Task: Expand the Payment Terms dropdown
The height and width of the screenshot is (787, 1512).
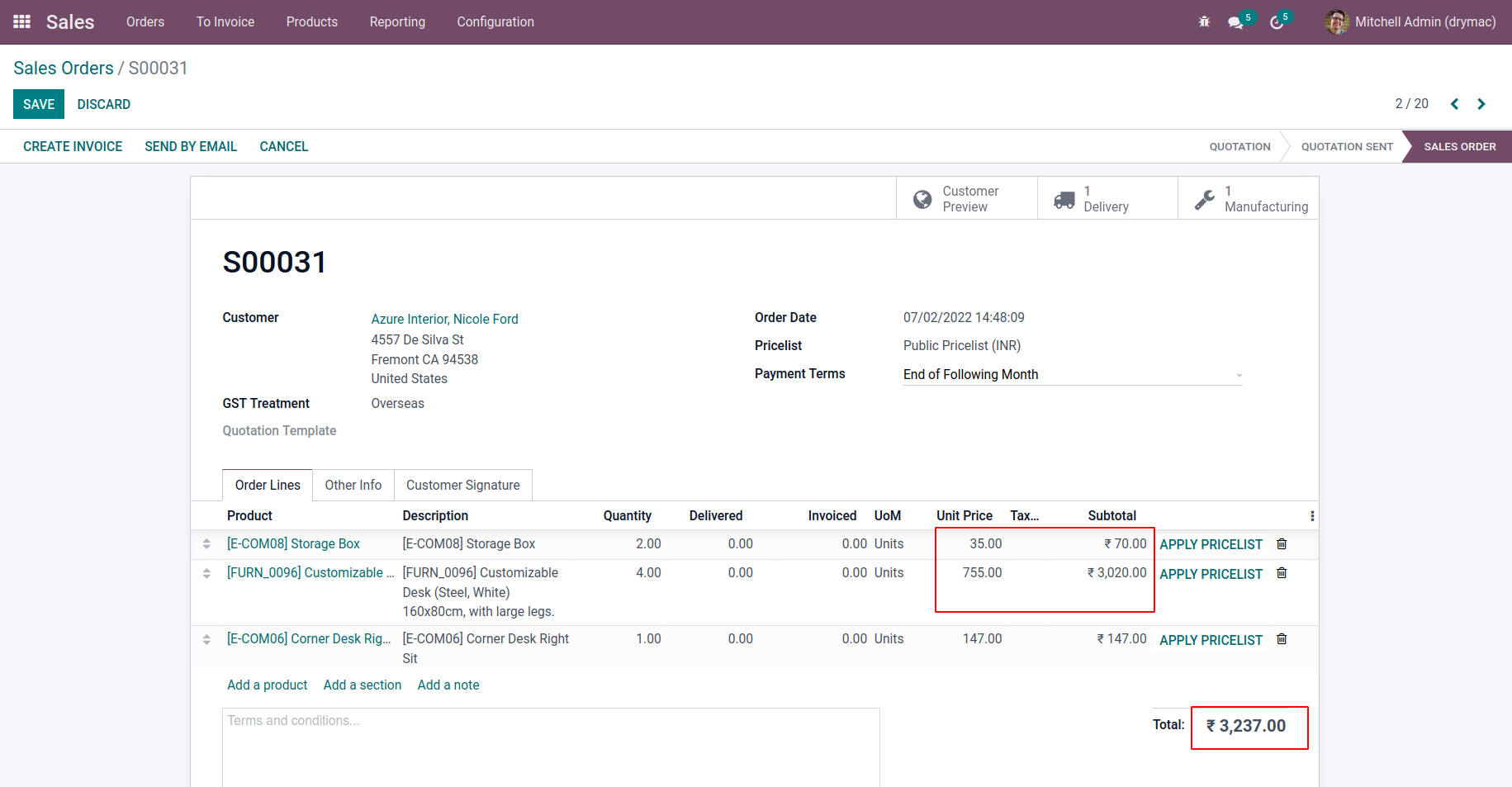Action: pos(1239,375)
